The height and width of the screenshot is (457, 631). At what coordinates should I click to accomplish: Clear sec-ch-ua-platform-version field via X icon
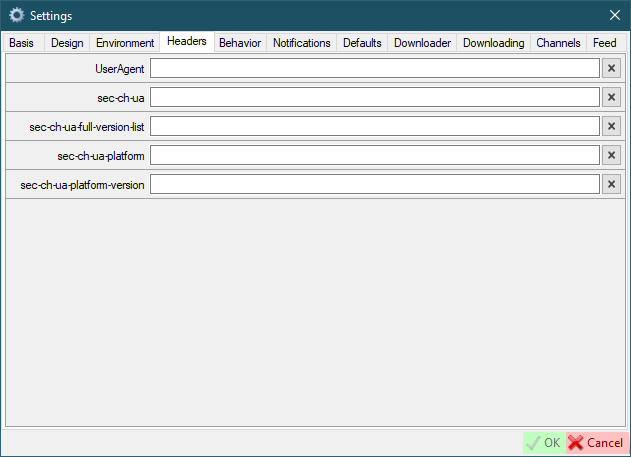coord(612,184)
